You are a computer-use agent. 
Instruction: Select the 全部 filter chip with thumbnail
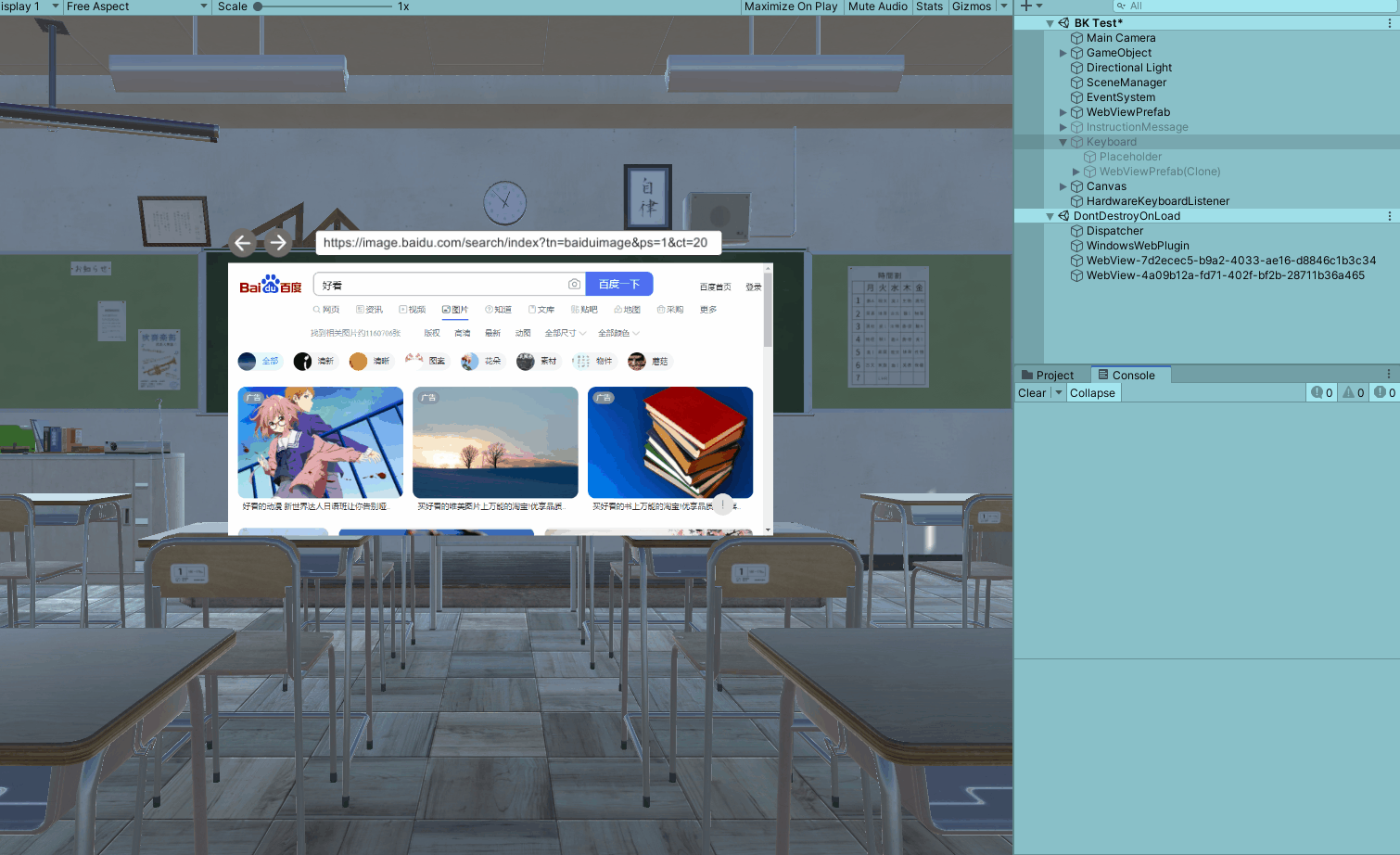(x=259, y=362)
